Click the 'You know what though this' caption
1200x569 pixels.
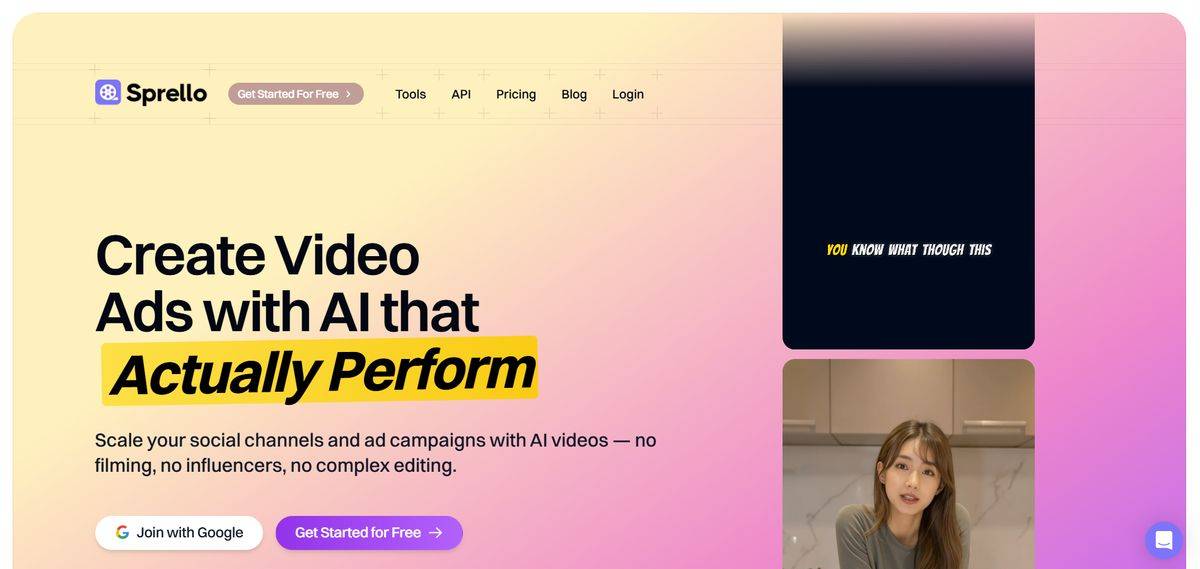909,250
